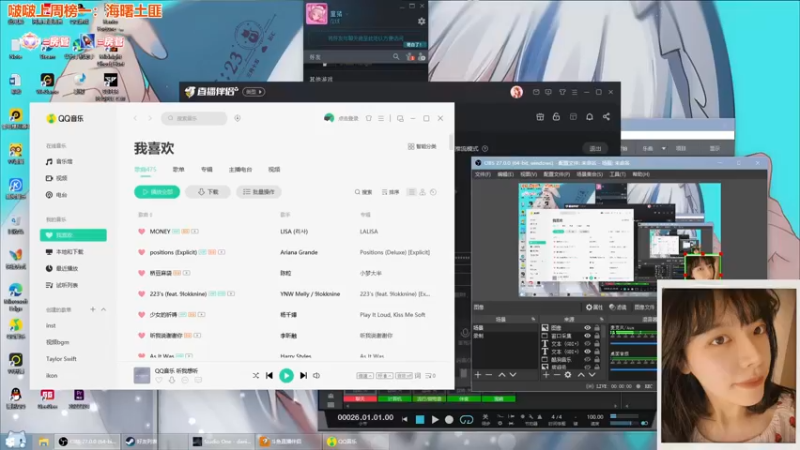Toggle eye of second OBS source
This screenshot has height=450, width=800.
(x=587, y=336)
